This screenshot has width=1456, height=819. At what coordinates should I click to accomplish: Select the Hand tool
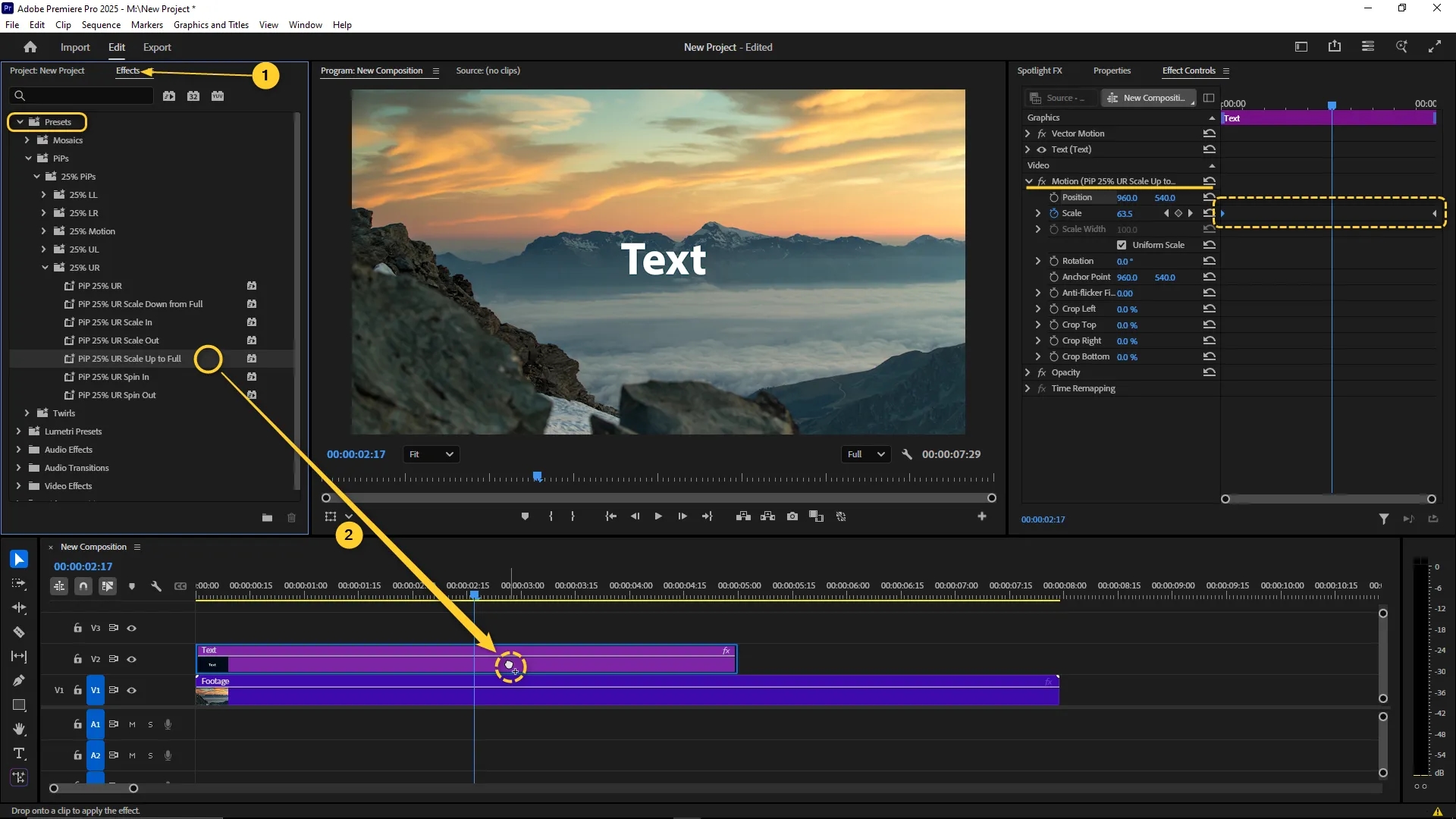coord(19,730)
